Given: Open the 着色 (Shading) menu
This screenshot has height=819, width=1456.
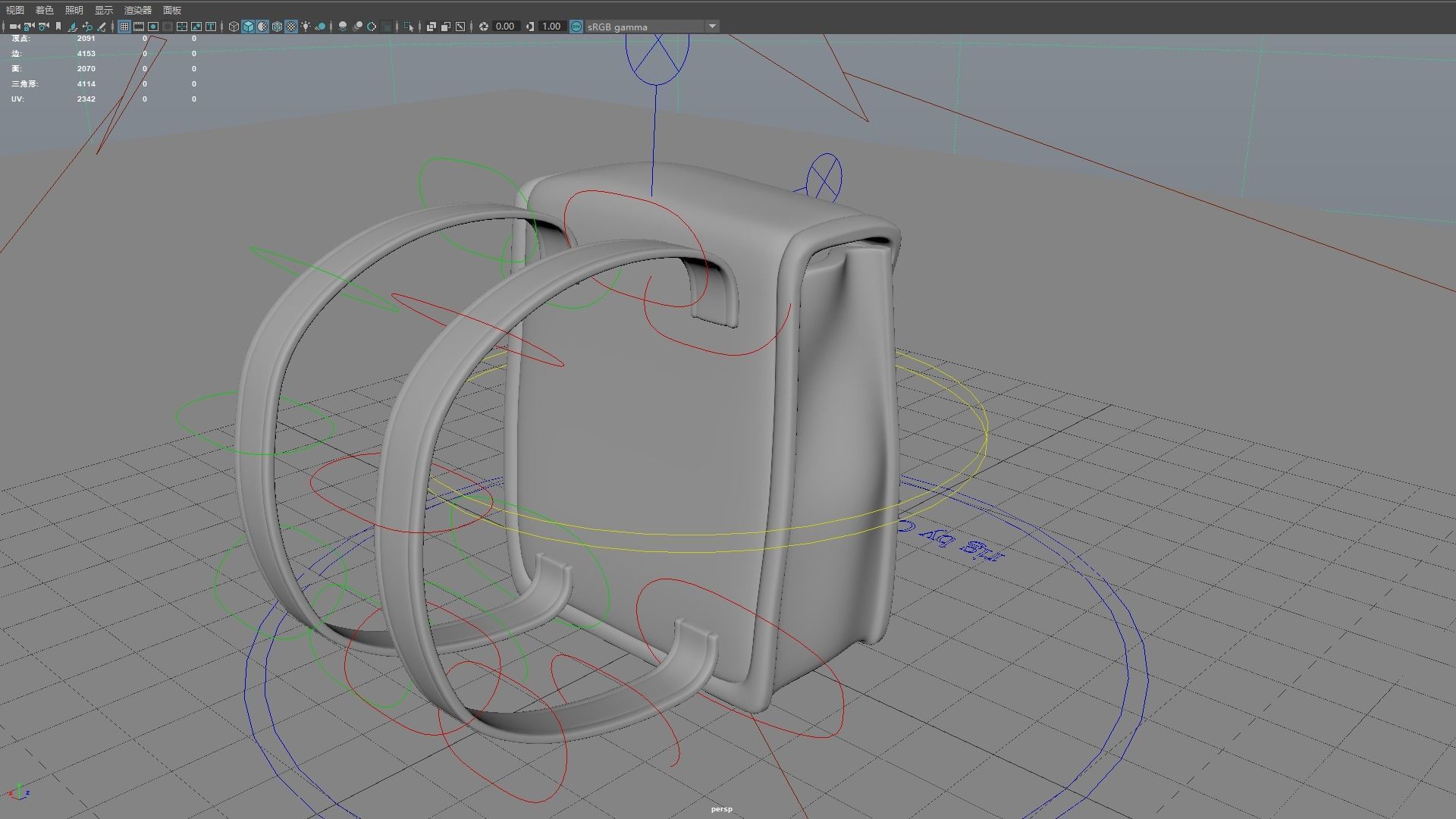Looking at the screenshot, I should (44, 10).
